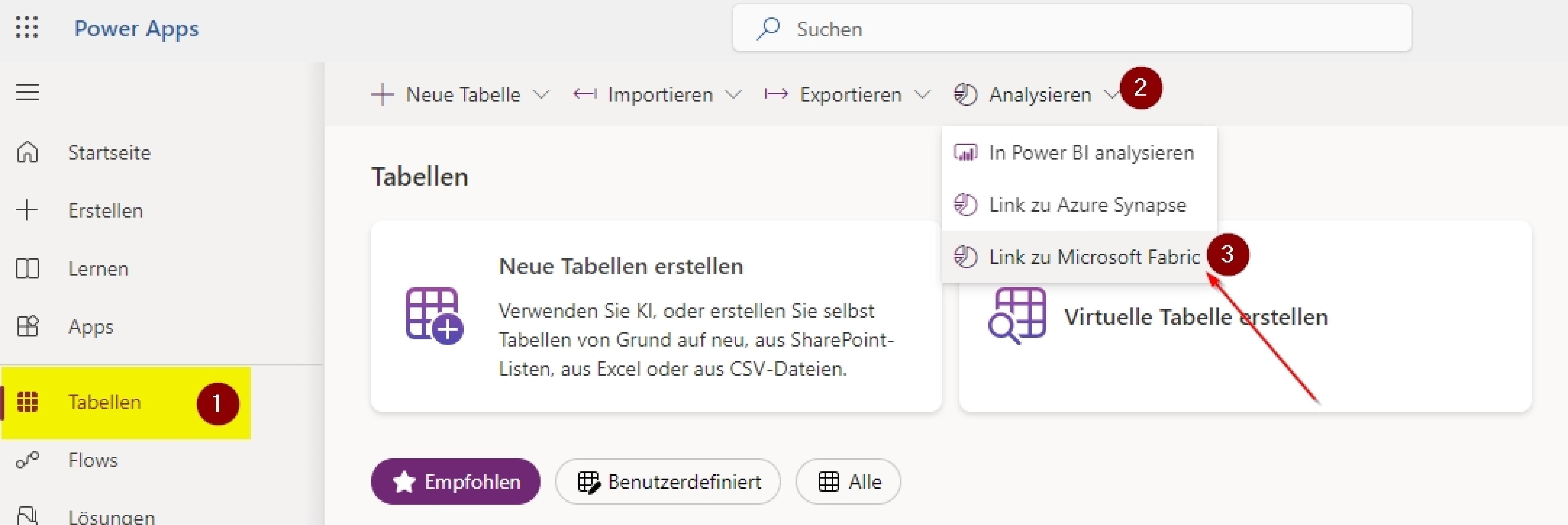The image size is (1568, 525).
Task: Click the Lernen book icon
Action: [x=27, y=269]
